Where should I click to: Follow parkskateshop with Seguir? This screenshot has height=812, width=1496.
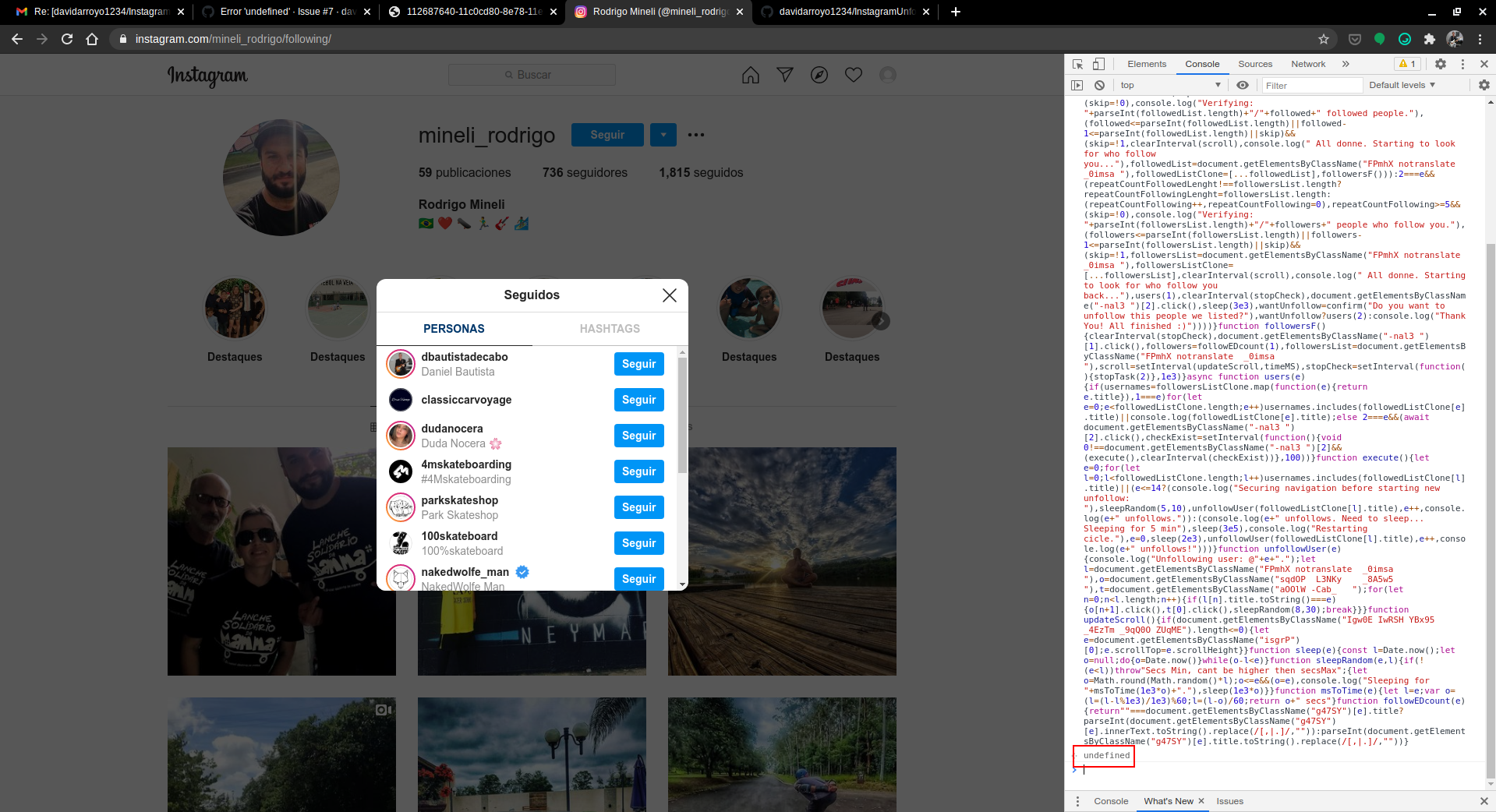pyautogui.click(x=638, y=507)
